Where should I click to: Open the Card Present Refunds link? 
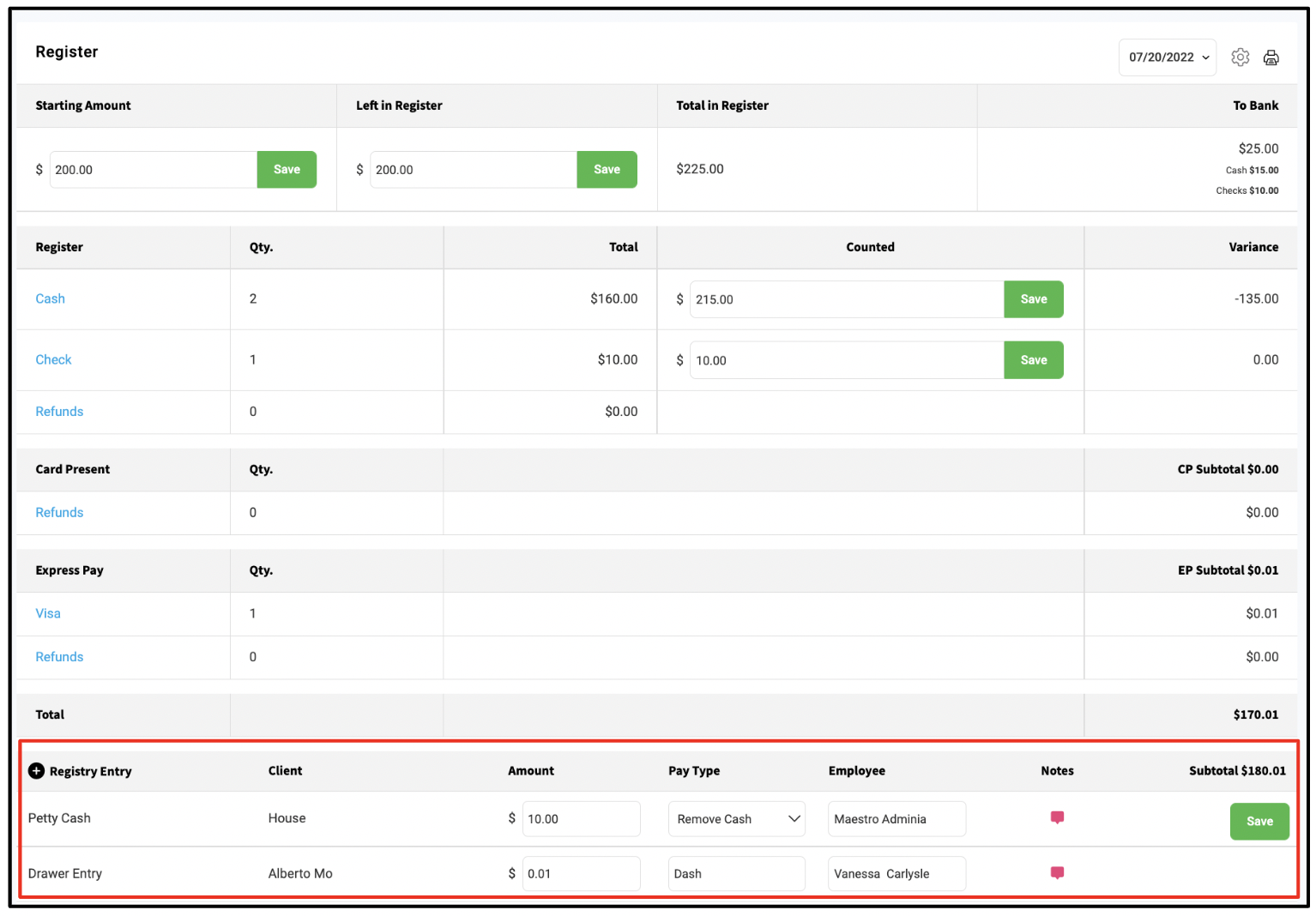(x=59, y=512)
